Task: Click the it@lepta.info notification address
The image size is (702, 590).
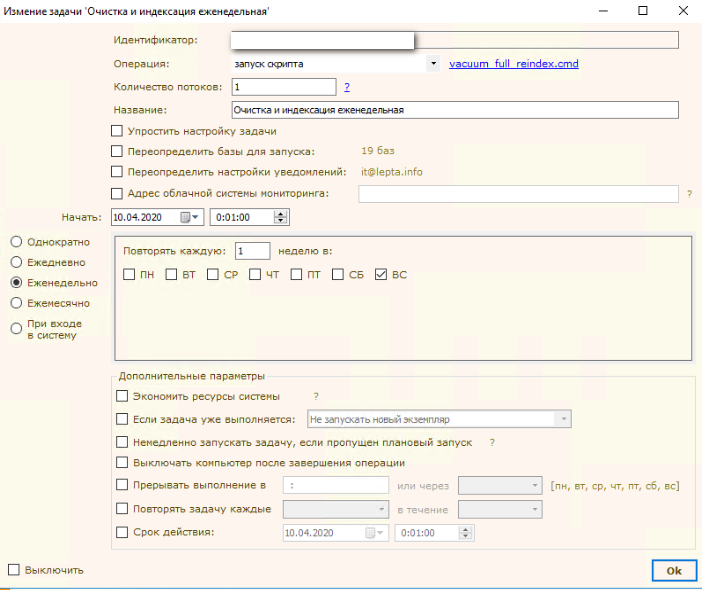Action: [x=392, y=172]
